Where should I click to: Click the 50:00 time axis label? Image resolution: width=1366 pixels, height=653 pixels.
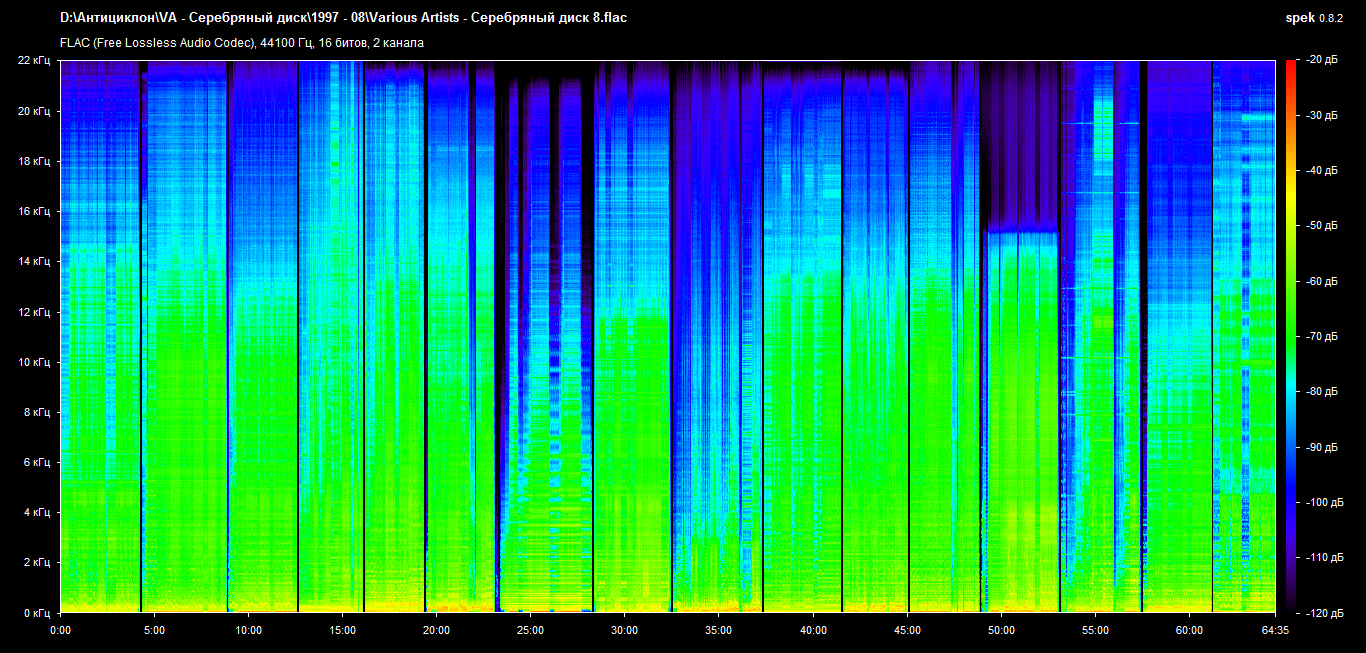coord(1001,630)
